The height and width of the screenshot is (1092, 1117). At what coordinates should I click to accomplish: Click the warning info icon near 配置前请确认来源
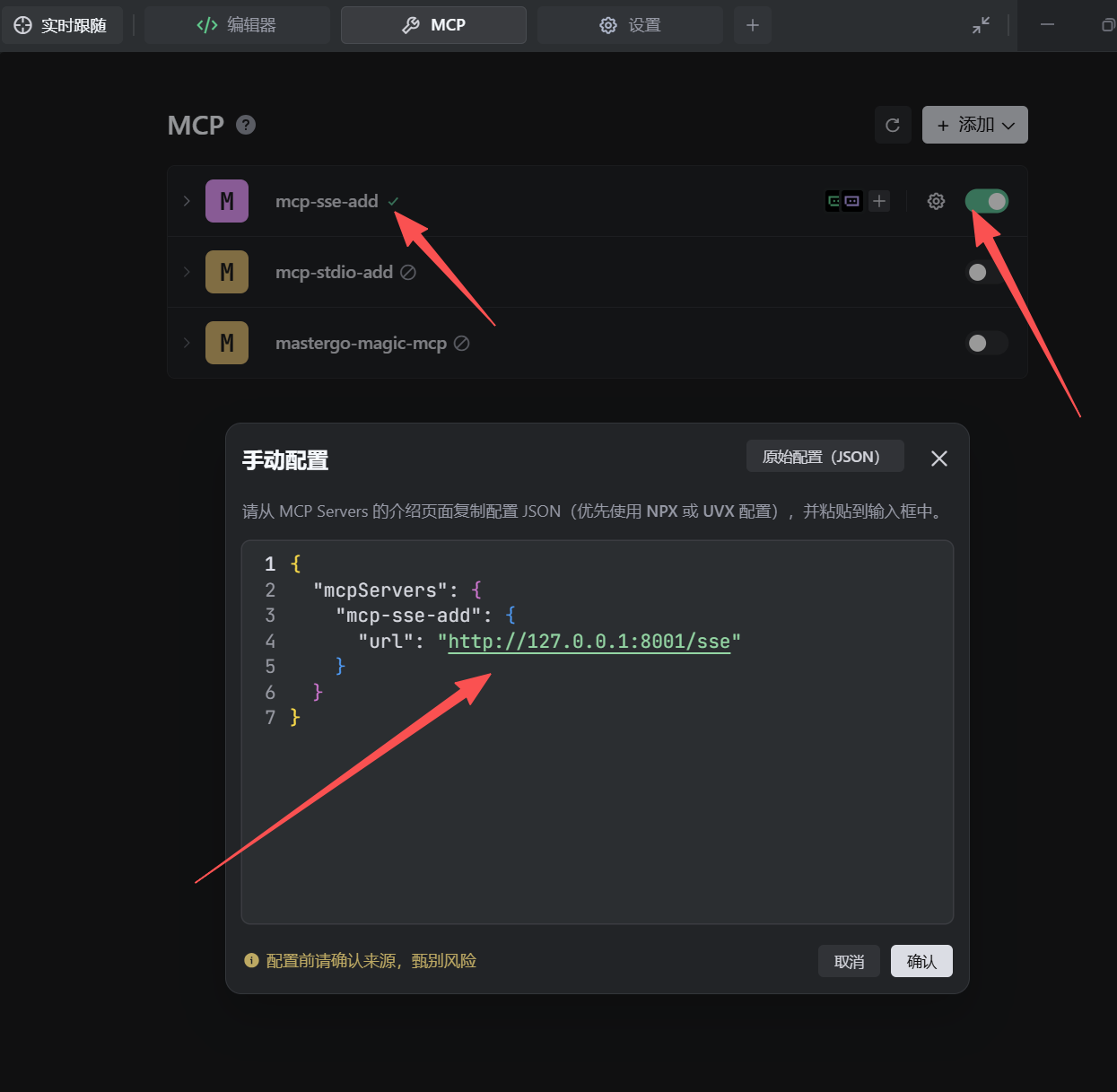click(251, 960)
